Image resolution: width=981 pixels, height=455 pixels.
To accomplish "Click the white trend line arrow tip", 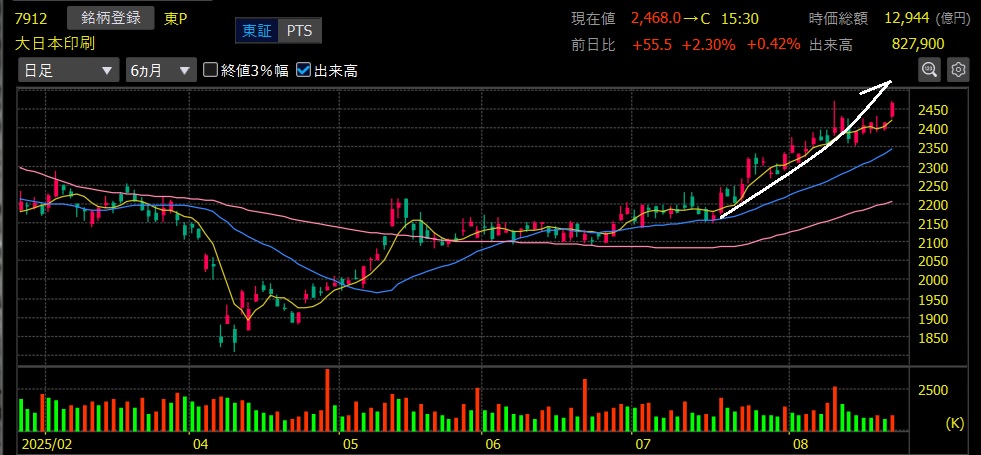I will tap(888, 83).
